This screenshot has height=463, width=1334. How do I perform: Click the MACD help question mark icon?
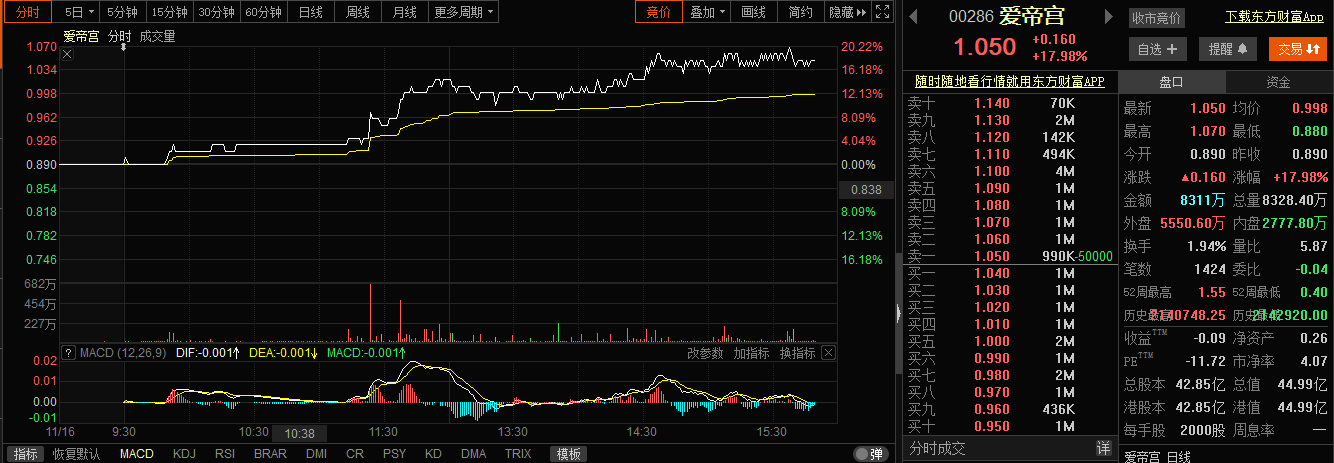68,352
